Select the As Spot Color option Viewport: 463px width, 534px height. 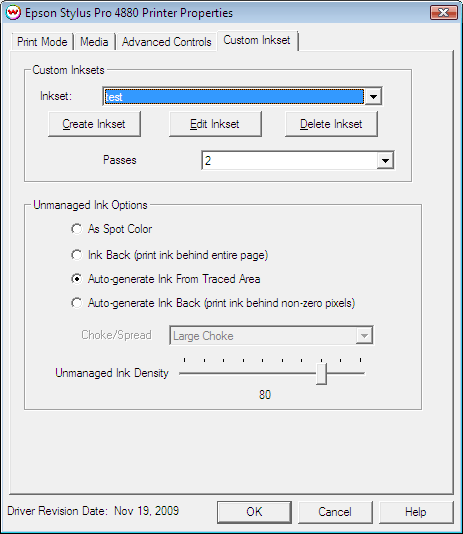tap(77, 229)
